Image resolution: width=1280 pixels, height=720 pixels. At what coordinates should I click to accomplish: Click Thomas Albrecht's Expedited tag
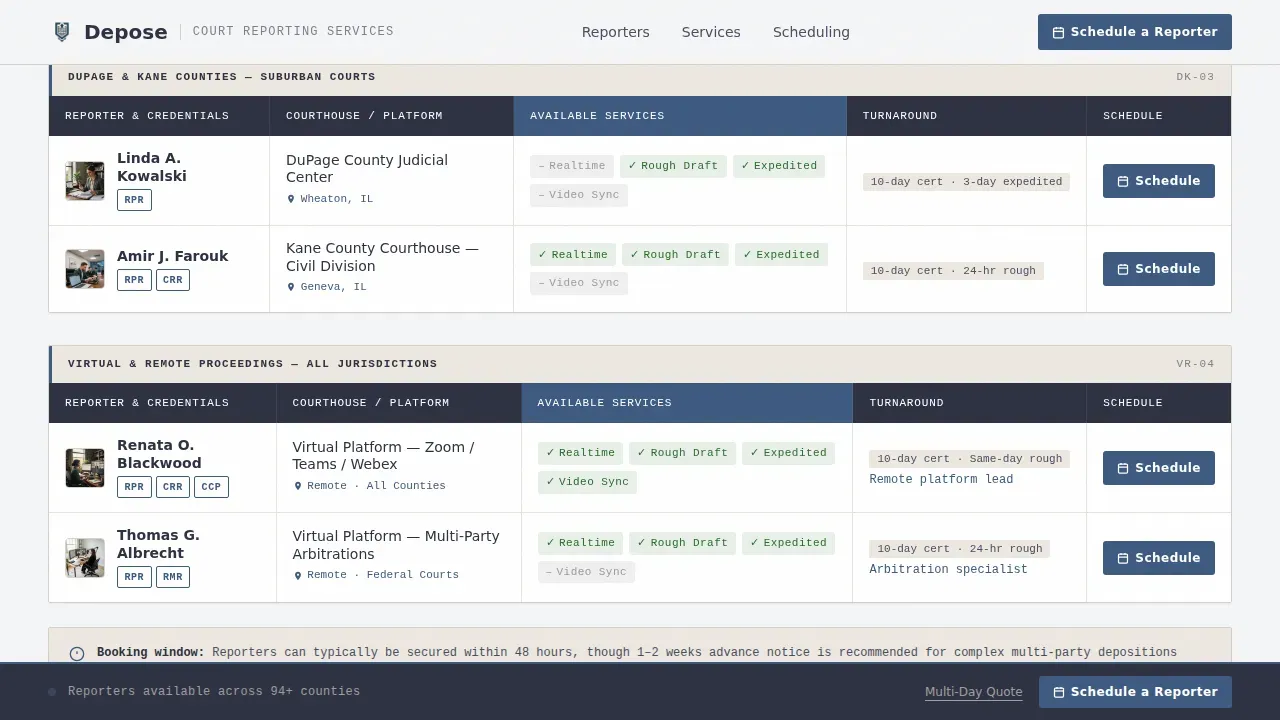click(x=789, y=543)
